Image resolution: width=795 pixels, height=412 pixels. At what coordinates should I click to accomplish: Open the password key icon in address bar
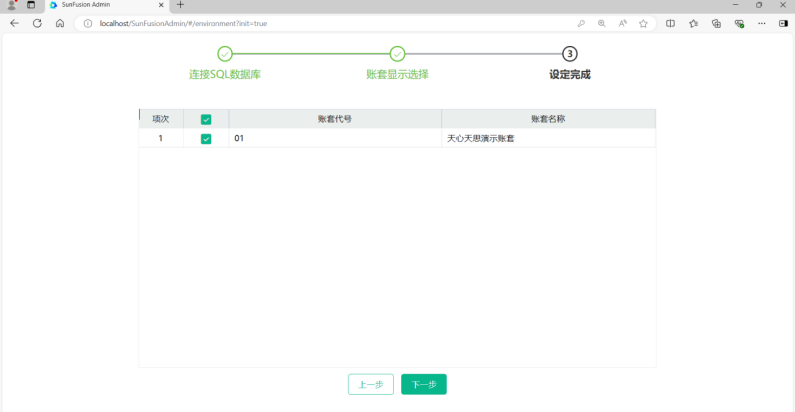coord(581,23)
